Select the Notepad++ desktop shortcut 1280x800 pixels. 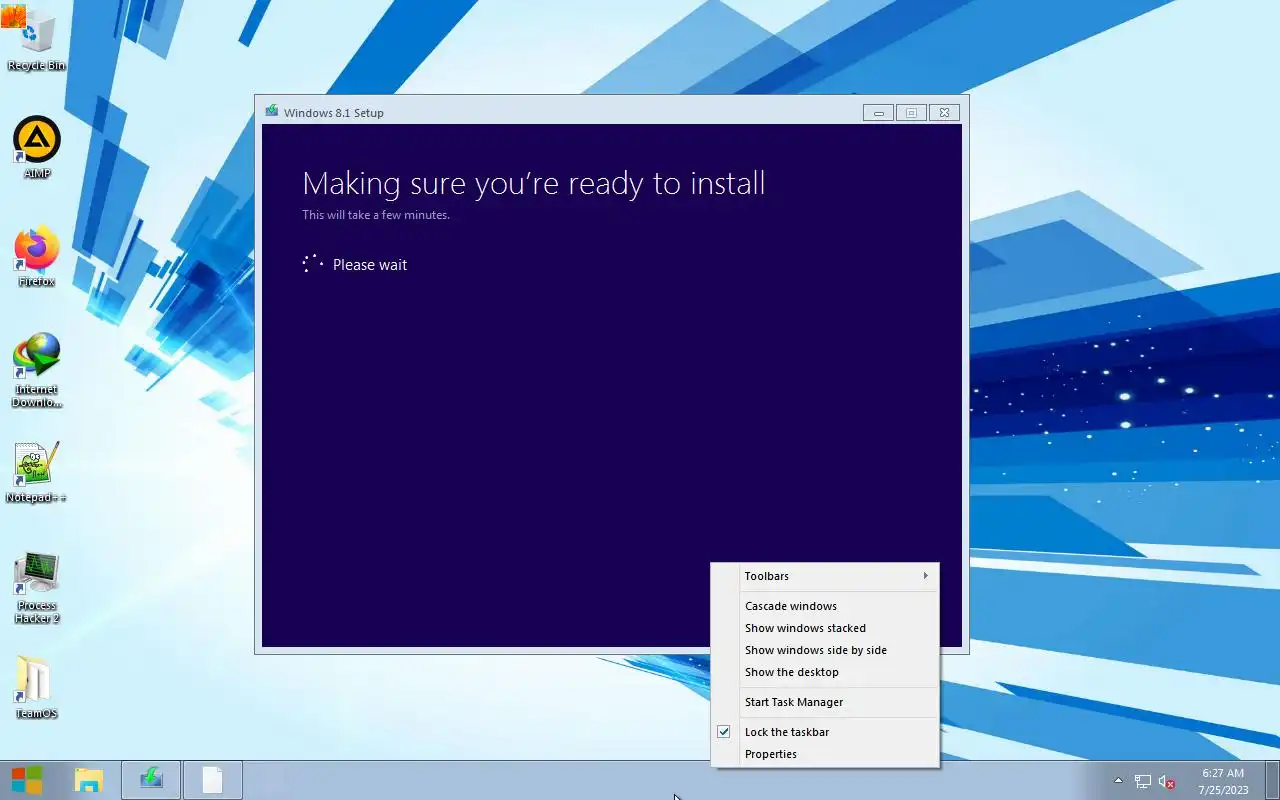point(37,473)
